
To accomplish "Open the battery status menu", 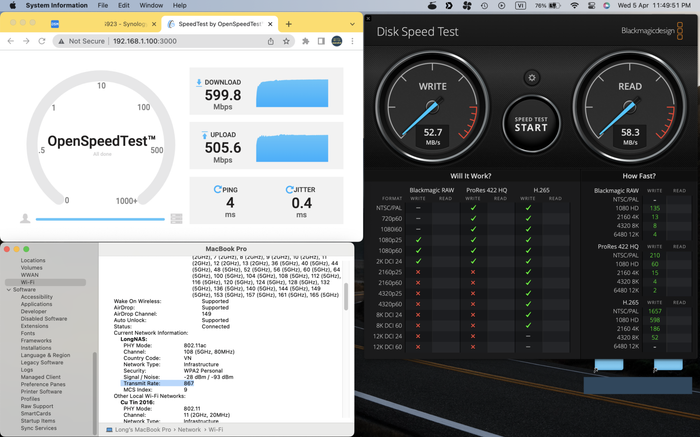I will [547, 5].
